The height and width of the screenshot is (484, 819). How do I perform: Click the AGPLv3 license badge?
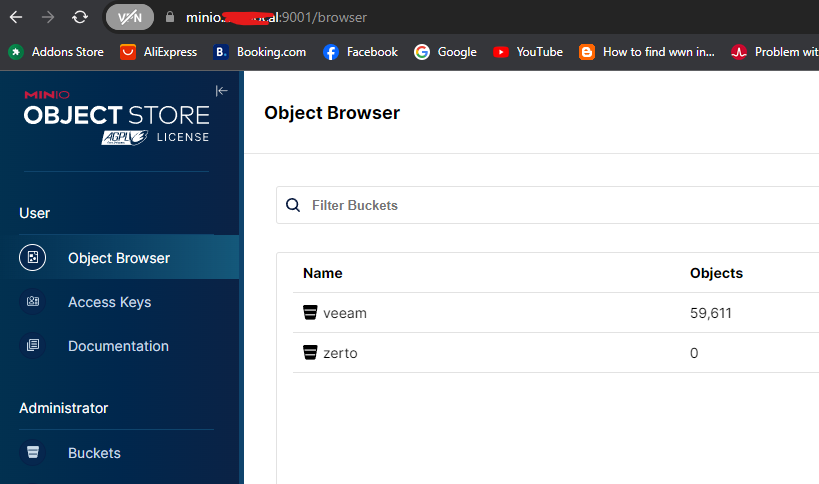125,137
